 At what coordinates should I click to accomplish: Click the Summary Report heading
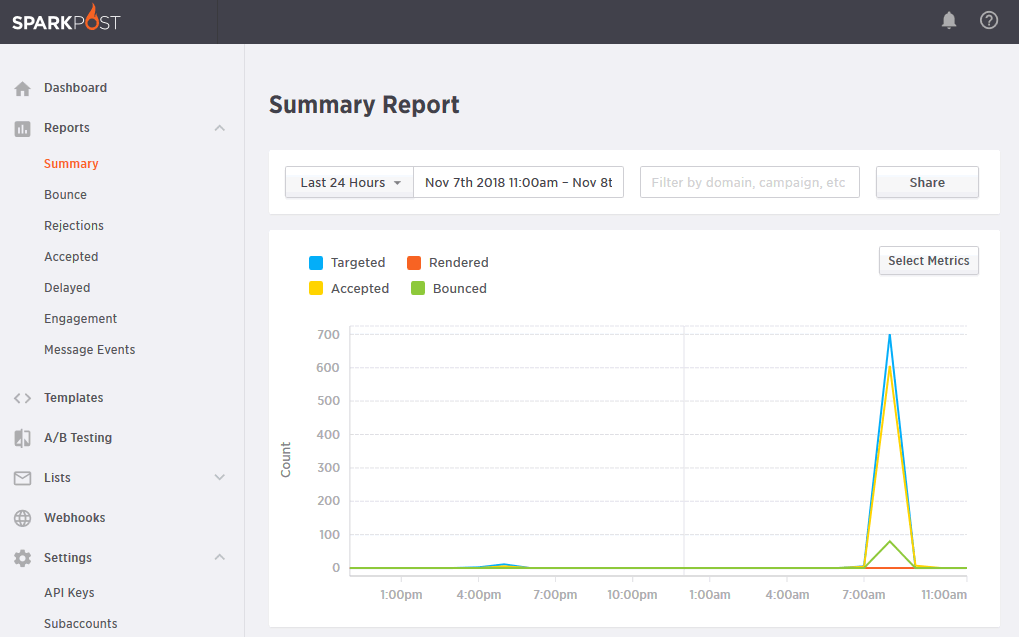[x=364, y=105]
